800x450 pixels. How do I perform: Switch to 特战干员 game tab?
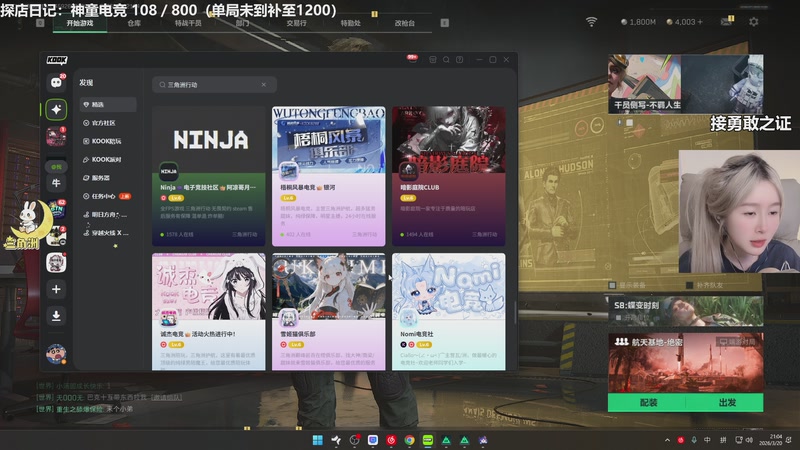tap(188, 23)
